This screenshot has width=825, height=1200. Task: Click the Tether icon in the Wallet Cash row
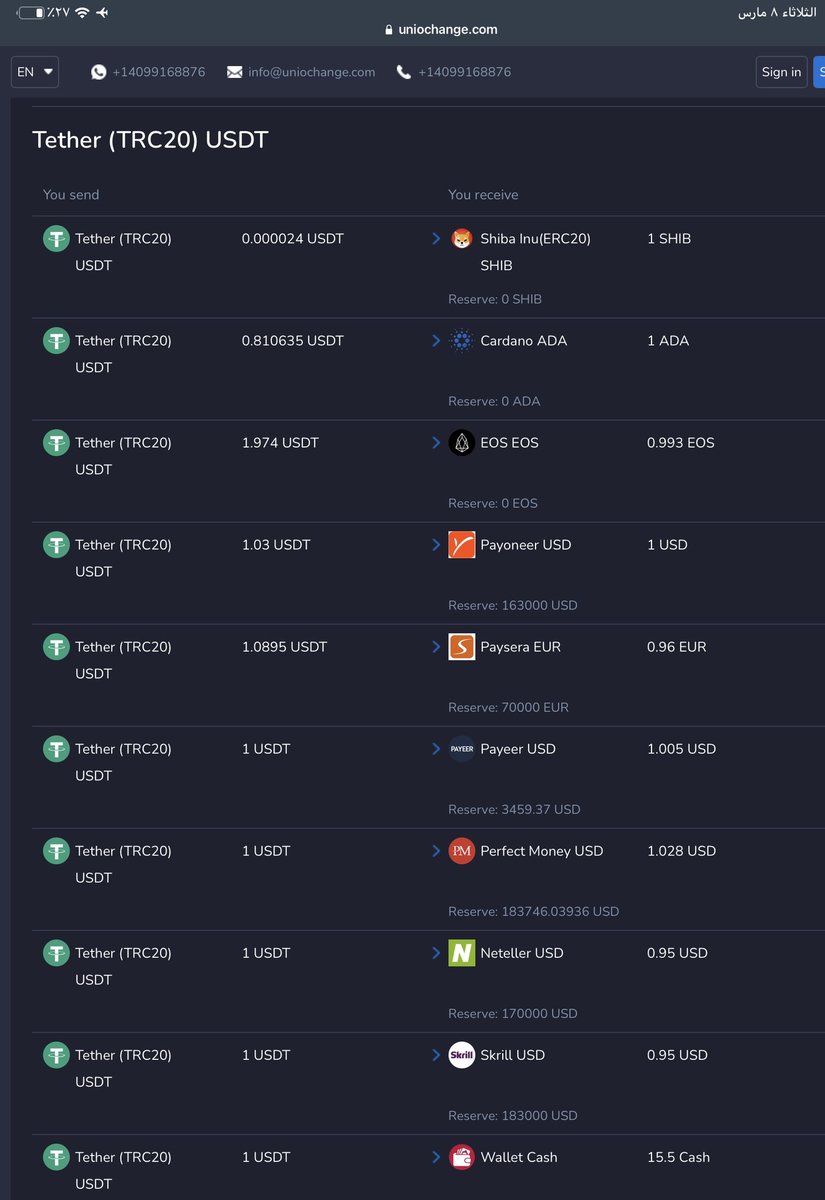(x=56, y=1157)
